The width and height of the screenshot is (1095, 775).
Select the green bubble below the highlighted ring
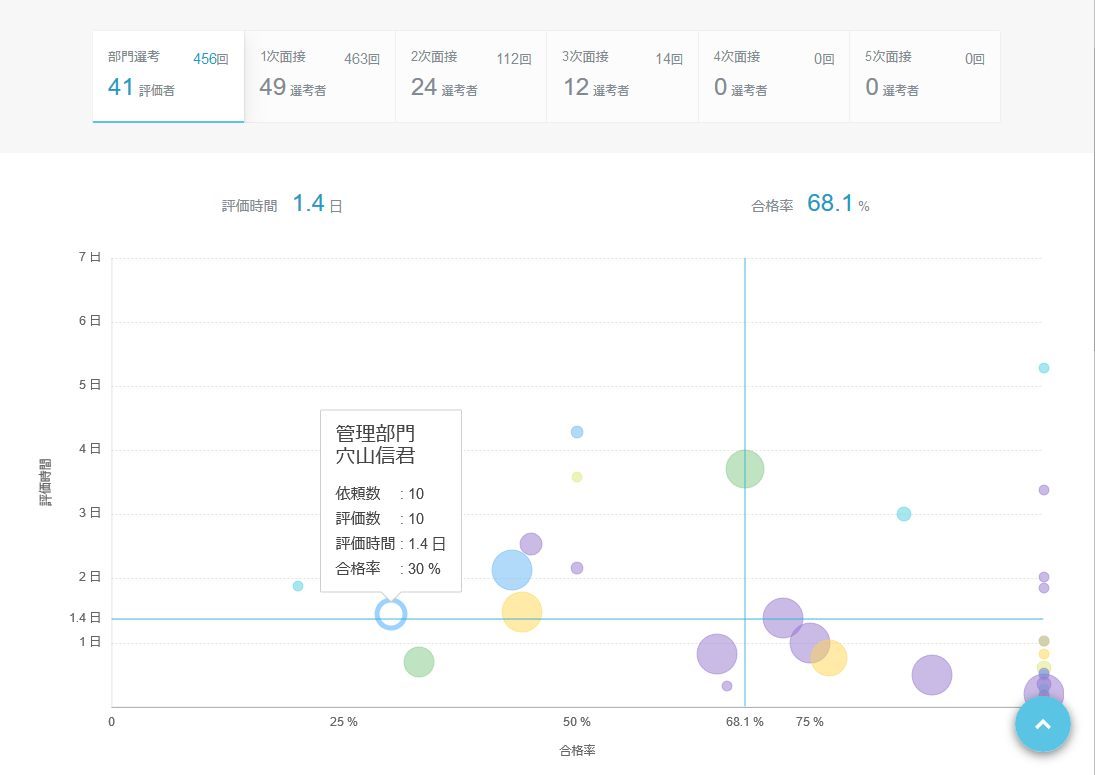pos(419,662)
